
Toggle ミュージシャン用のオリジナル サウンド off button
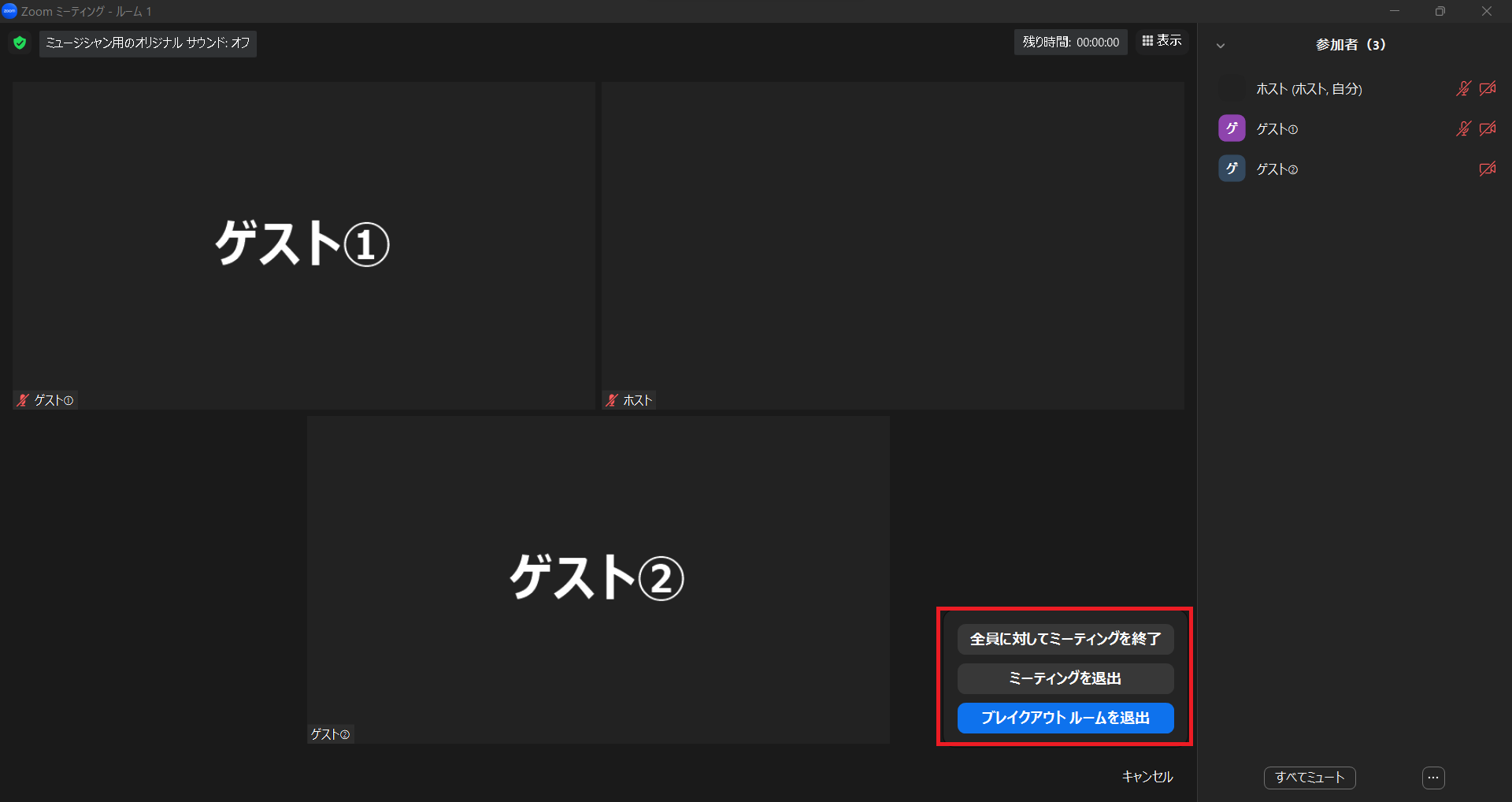pos(148,43)
